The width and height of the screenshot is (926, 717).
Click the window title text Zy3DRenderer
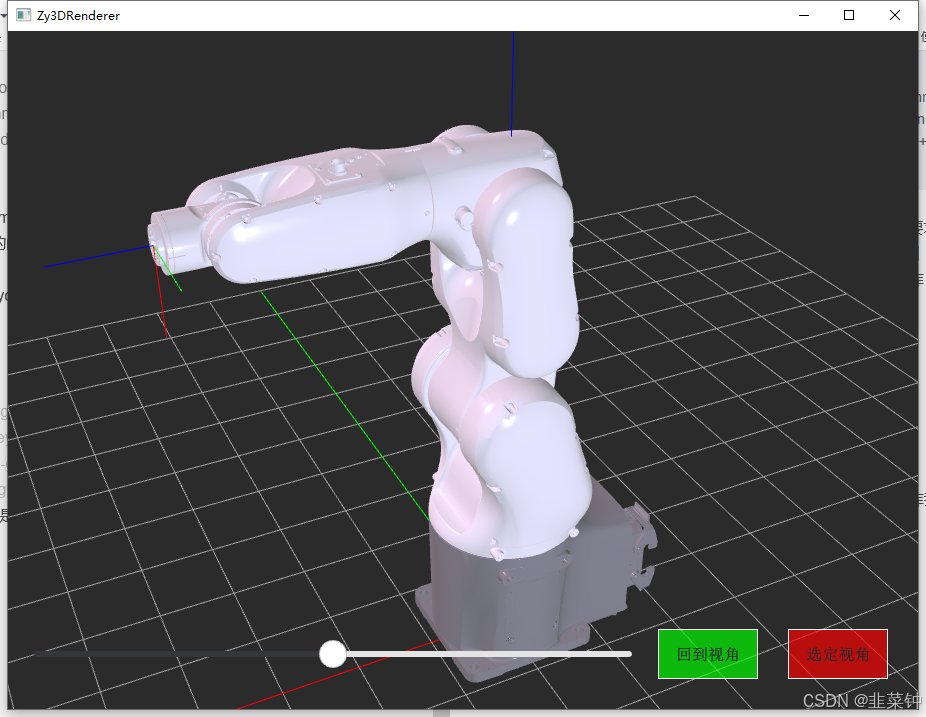(75, 15)
